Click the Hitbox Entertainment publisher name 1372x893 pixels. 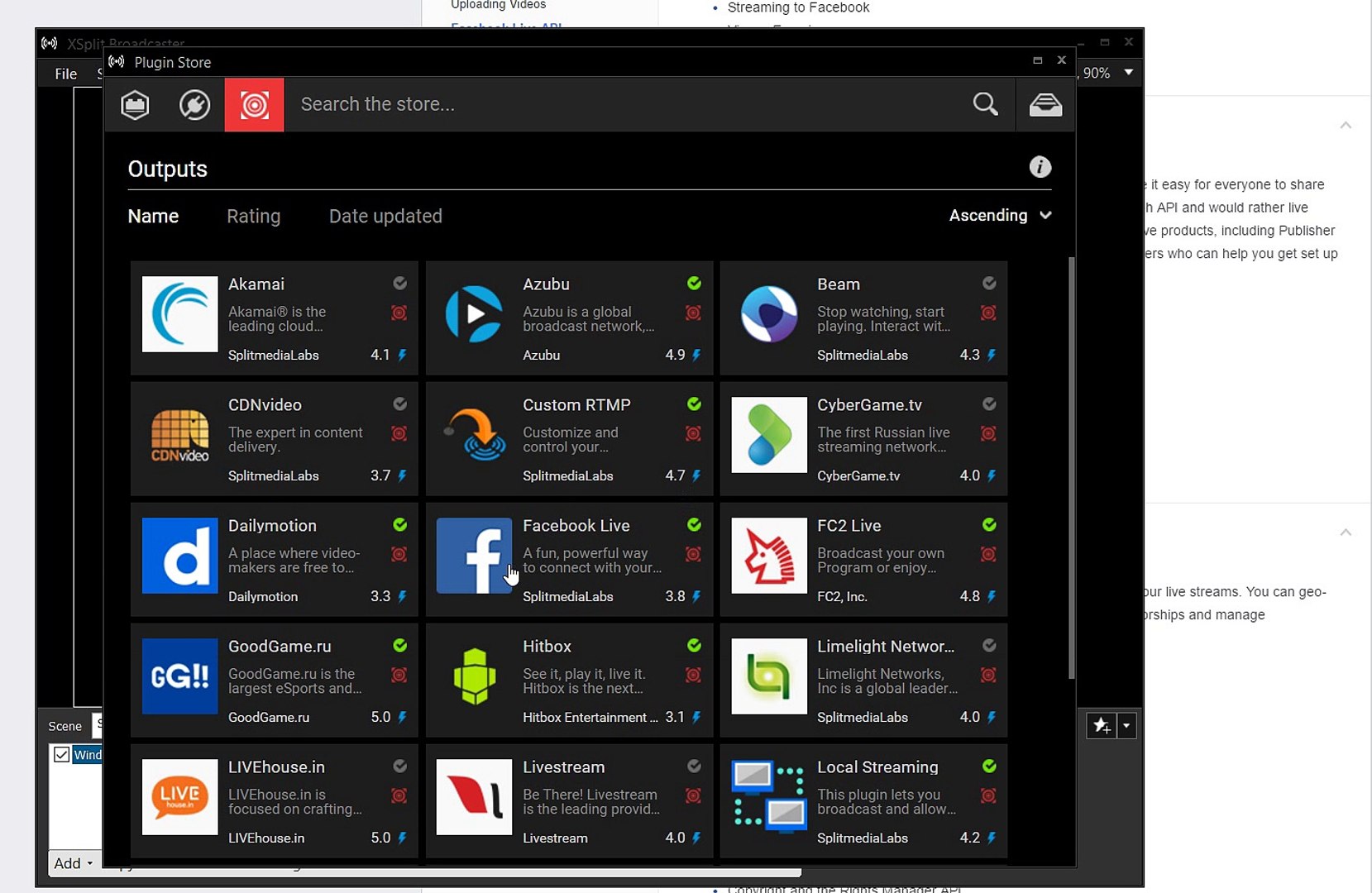click(590, 717)
